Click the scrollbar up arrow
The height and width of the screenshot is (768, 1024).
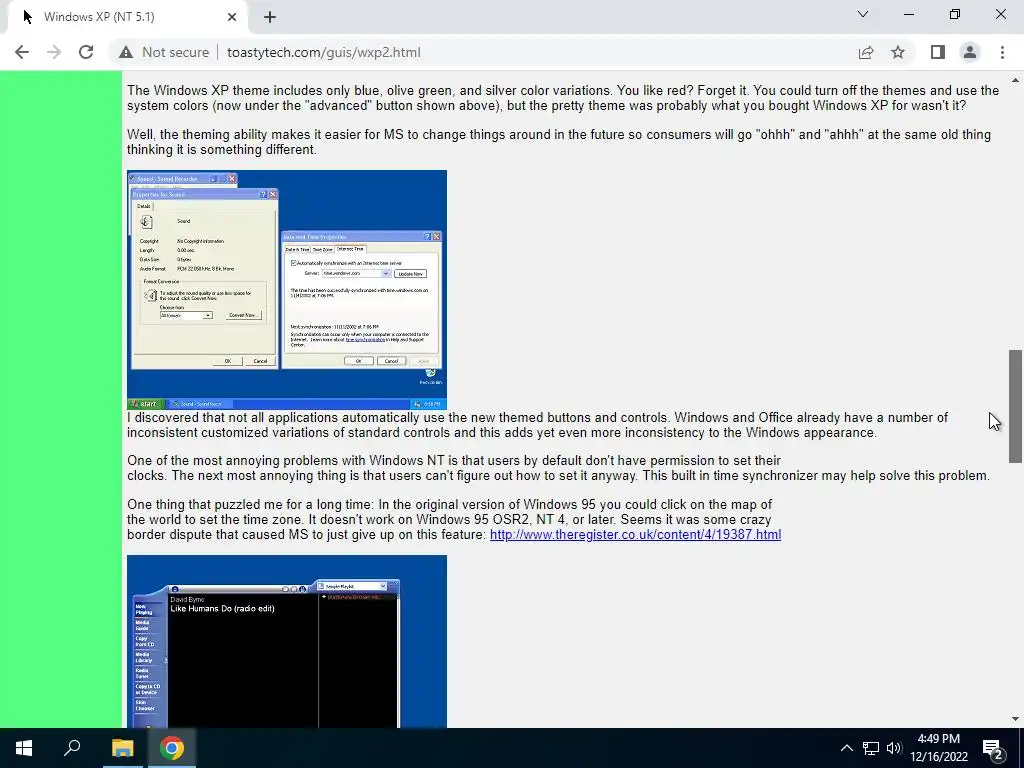(1015, 80)
